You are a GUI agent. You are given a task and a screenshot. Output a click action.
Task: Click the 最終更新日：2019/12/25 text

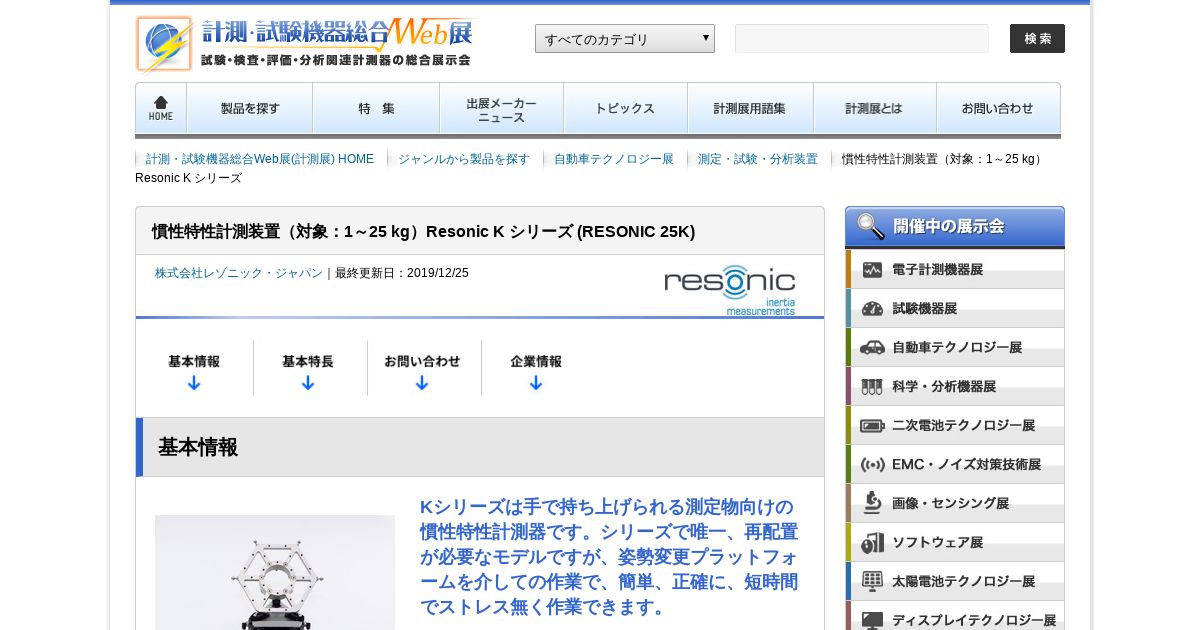(x=402, y=273)
